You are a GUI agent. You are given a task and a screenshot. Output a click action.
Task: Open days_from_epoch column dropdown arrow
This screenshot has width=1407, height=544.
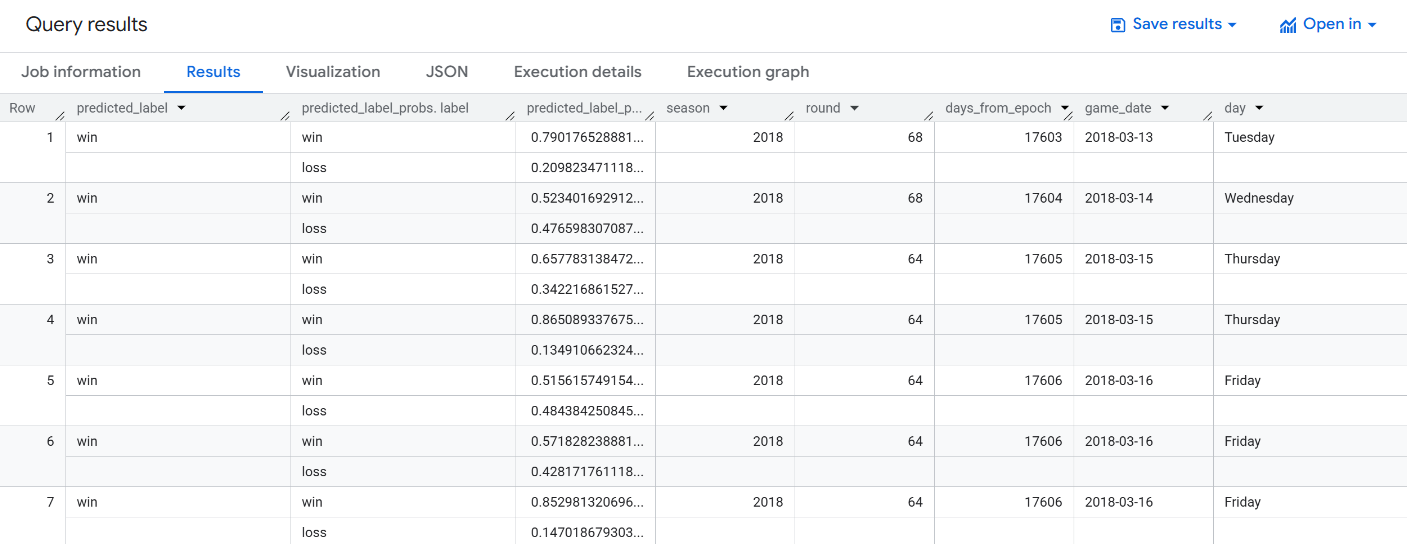click(x=1065, y=108)
